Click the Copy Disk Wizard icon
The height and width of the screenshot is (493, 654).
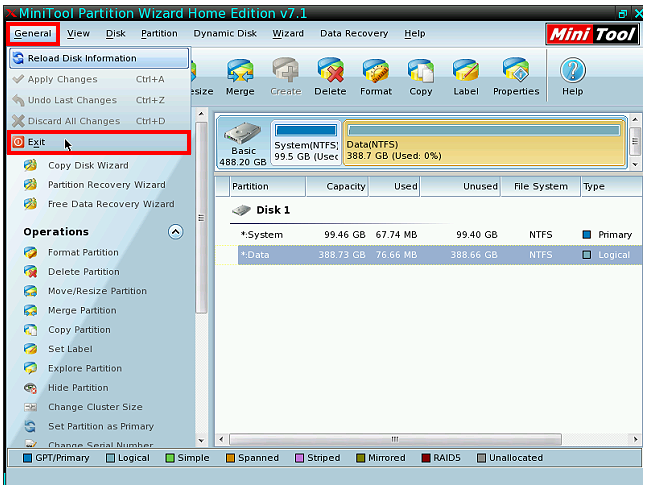coord(30,165)
